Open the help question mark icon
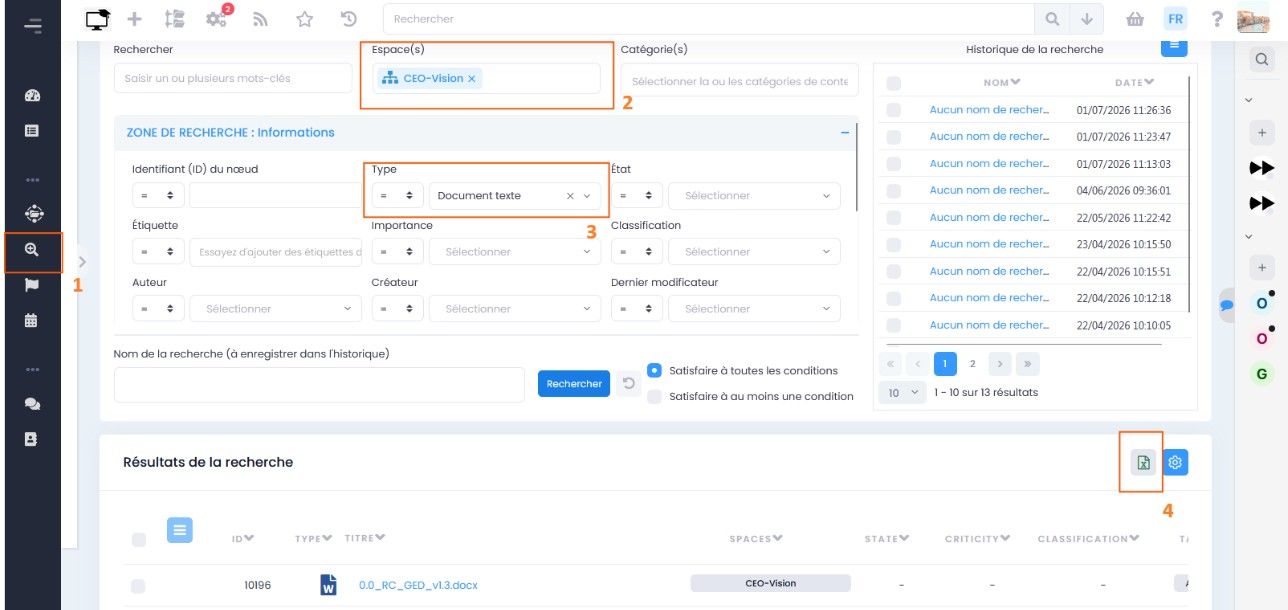 point(1217,19)
